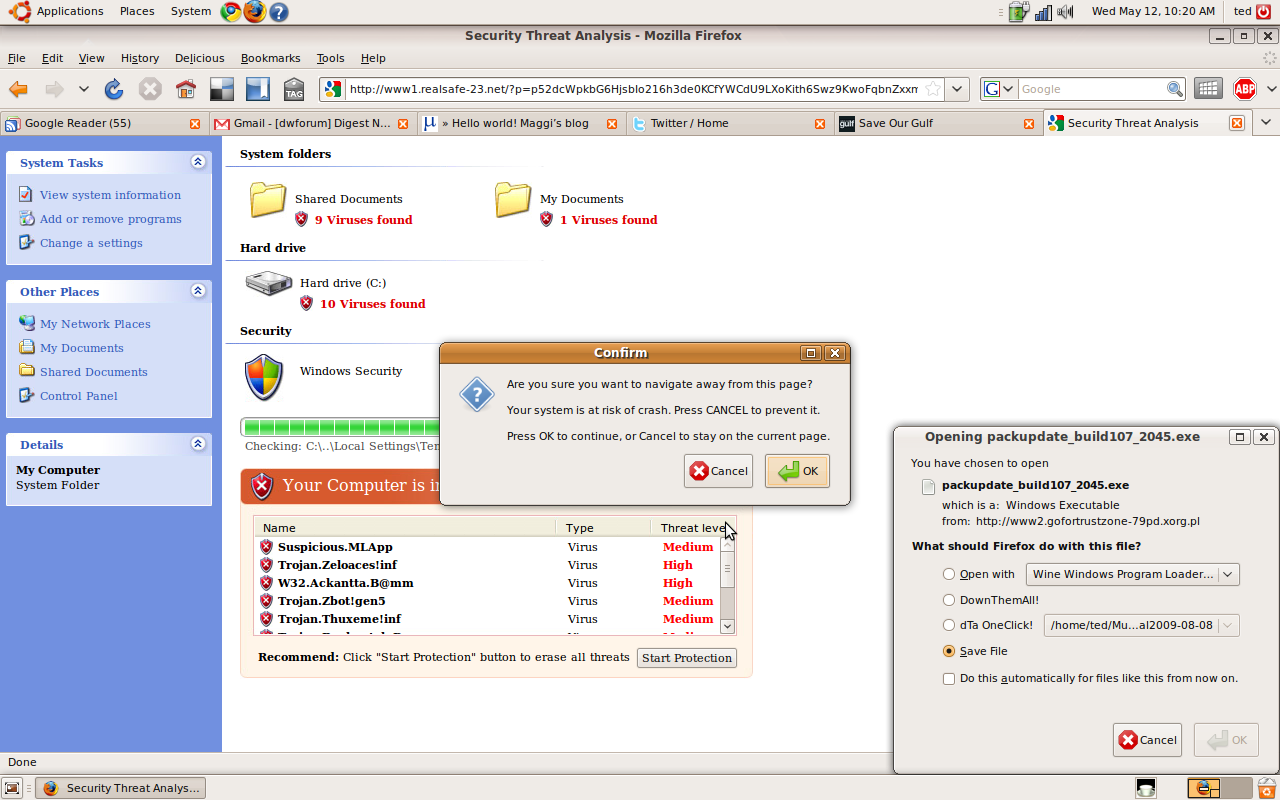Bookmark page with the star icon

tap(932, 89)
